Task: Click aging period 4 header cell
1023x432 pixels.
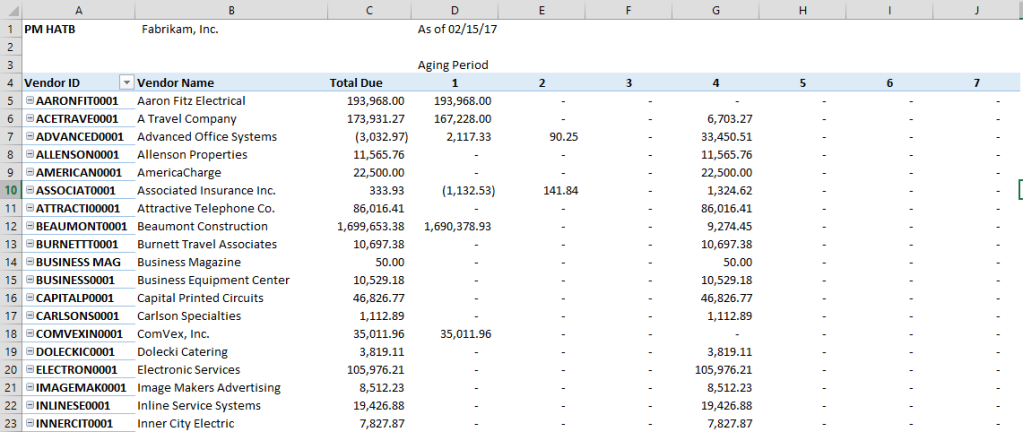Action: point(716,83)
